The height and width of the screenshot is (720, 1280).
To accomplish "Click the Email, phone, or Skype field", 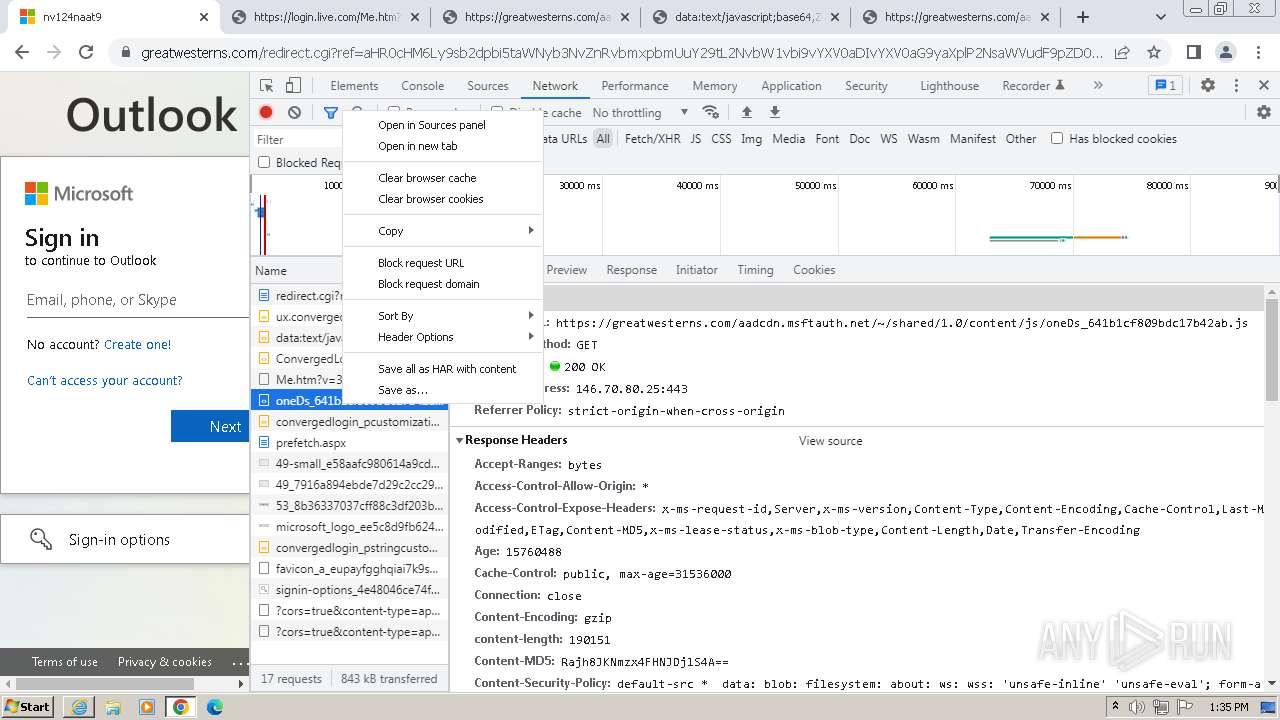I will point(137,300).
